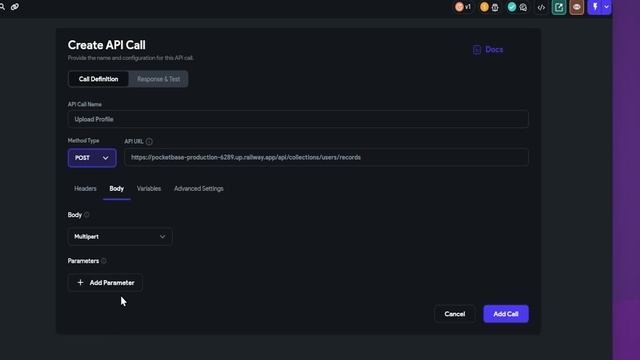Click the Docs document icon
The height and width of the screenshot is (360, 640).
click(x=476, y=50)
